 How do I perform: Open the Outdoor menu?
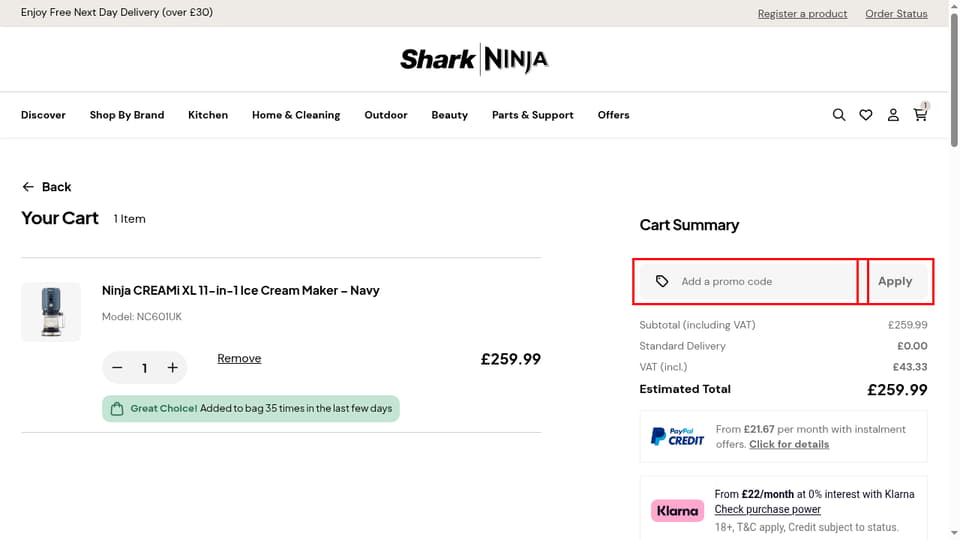[x=386, y=114]
